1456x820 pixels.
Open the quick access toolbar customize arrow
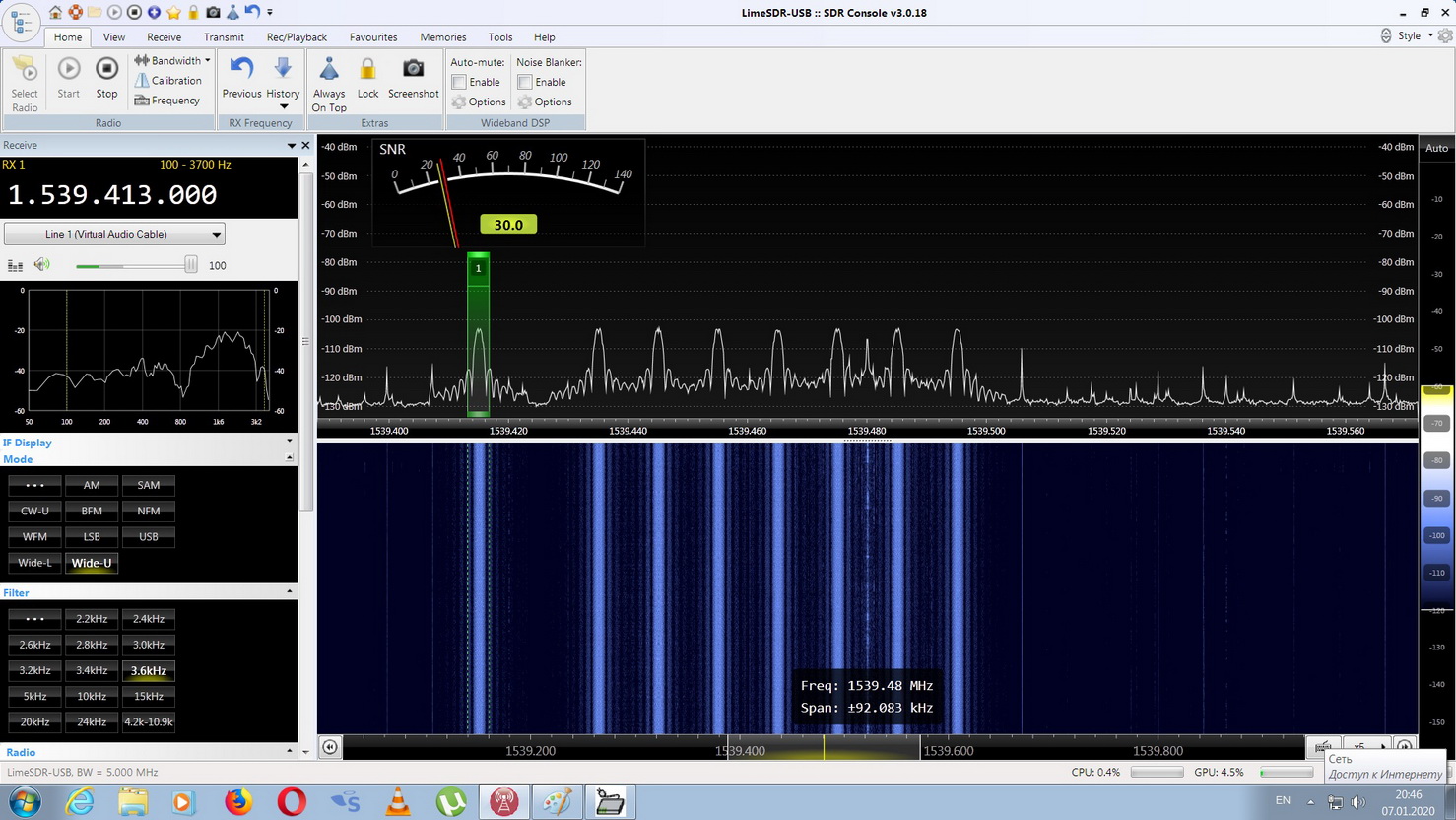point(270,13)
